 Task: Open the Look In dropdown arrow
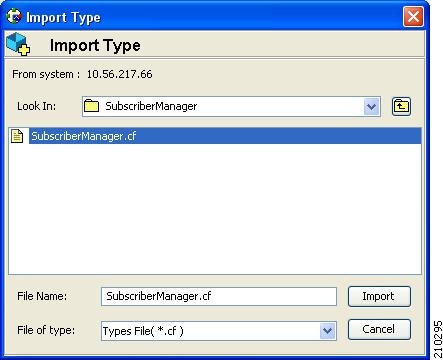pos(372,107)
